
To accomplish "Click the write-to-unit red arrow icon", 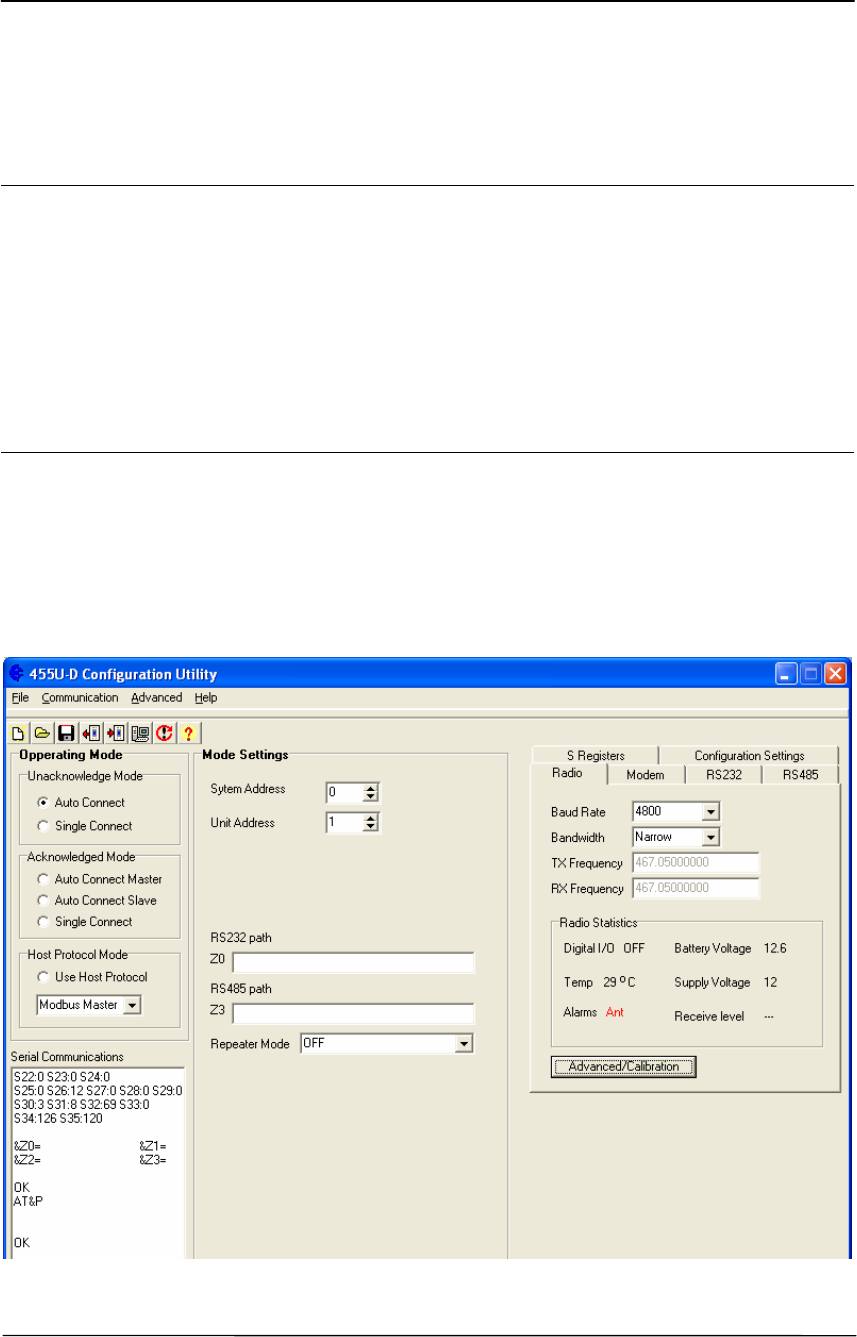I will click(x=114, y=733).
